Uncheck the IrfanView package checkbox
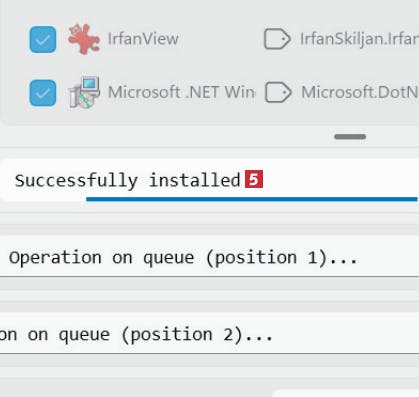This screenshot has height=397, width=419. [43, 39]
